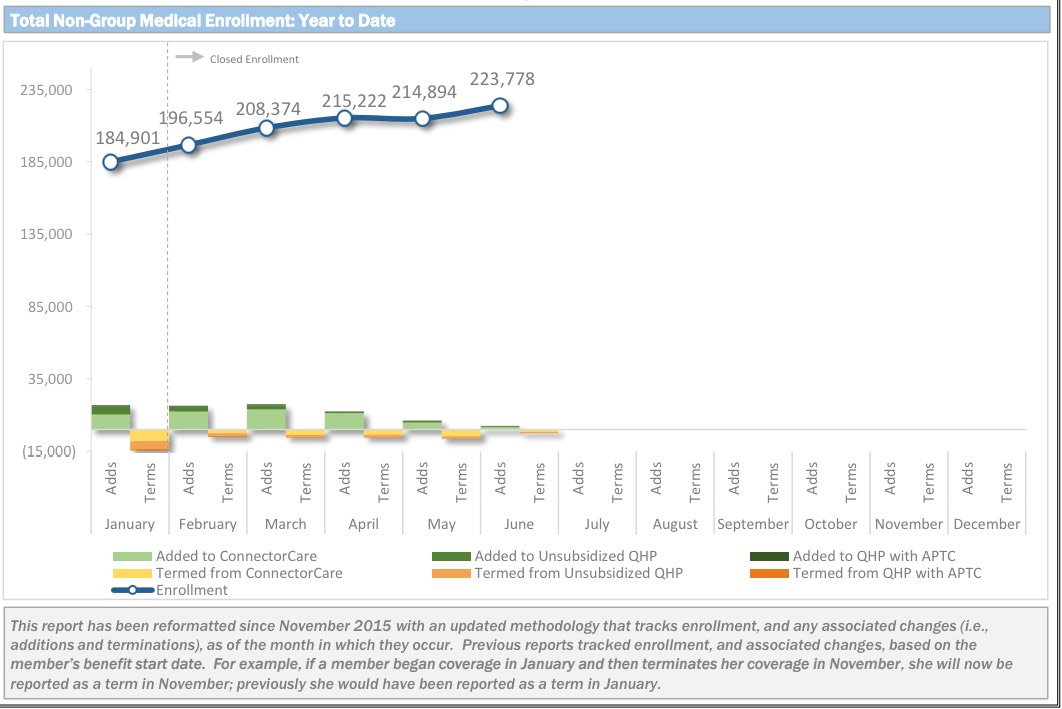
Task: Click the Closed Enrollment arrow icon
Action: [x=190, y=58]
